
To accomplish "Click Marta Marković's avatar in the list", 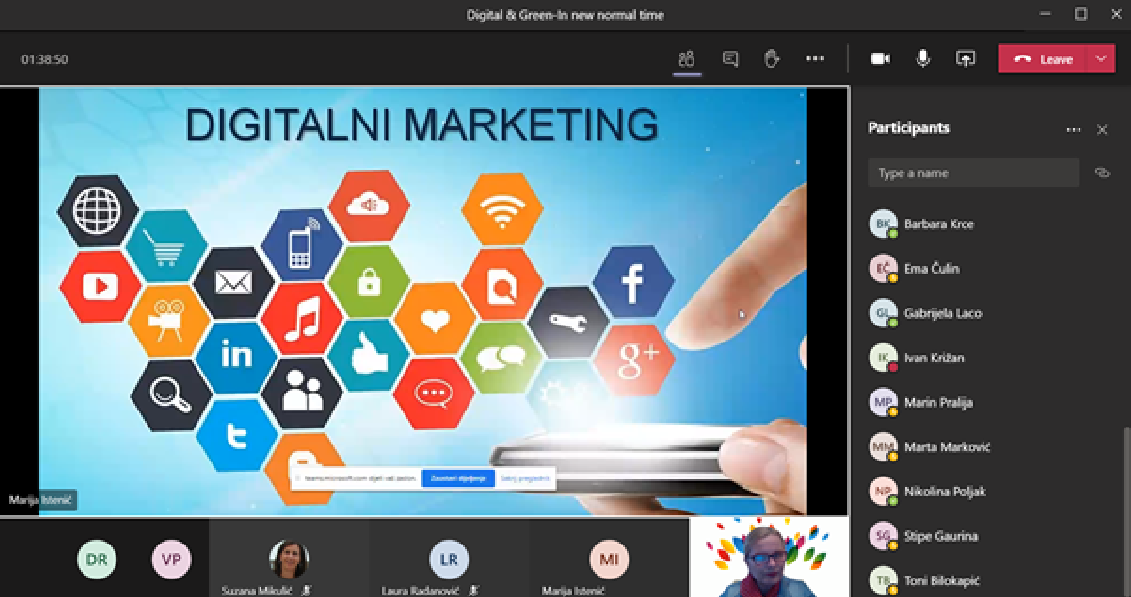I will click(883, 447).
